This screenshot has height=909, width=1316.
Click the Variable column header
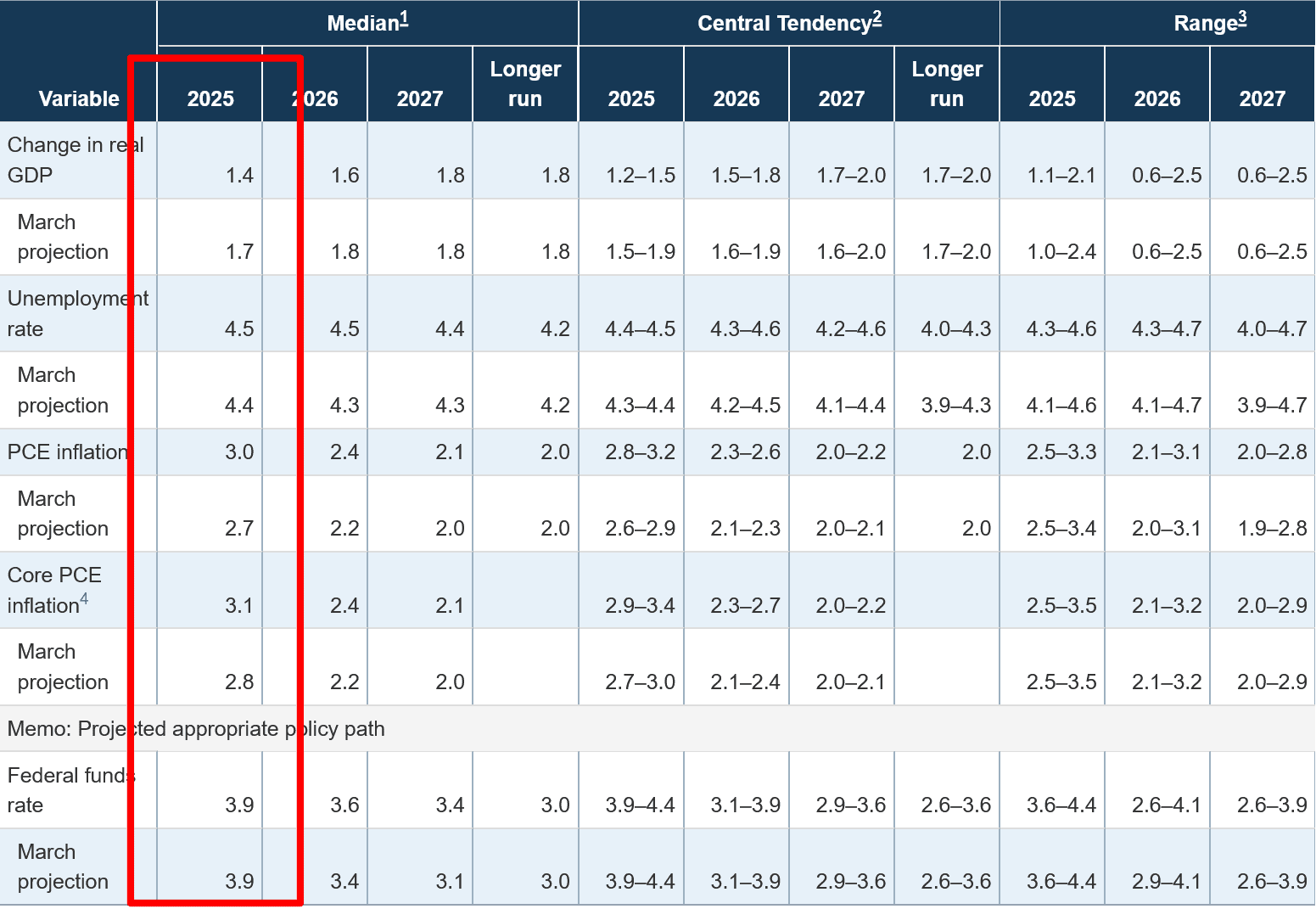pos(78,98)
